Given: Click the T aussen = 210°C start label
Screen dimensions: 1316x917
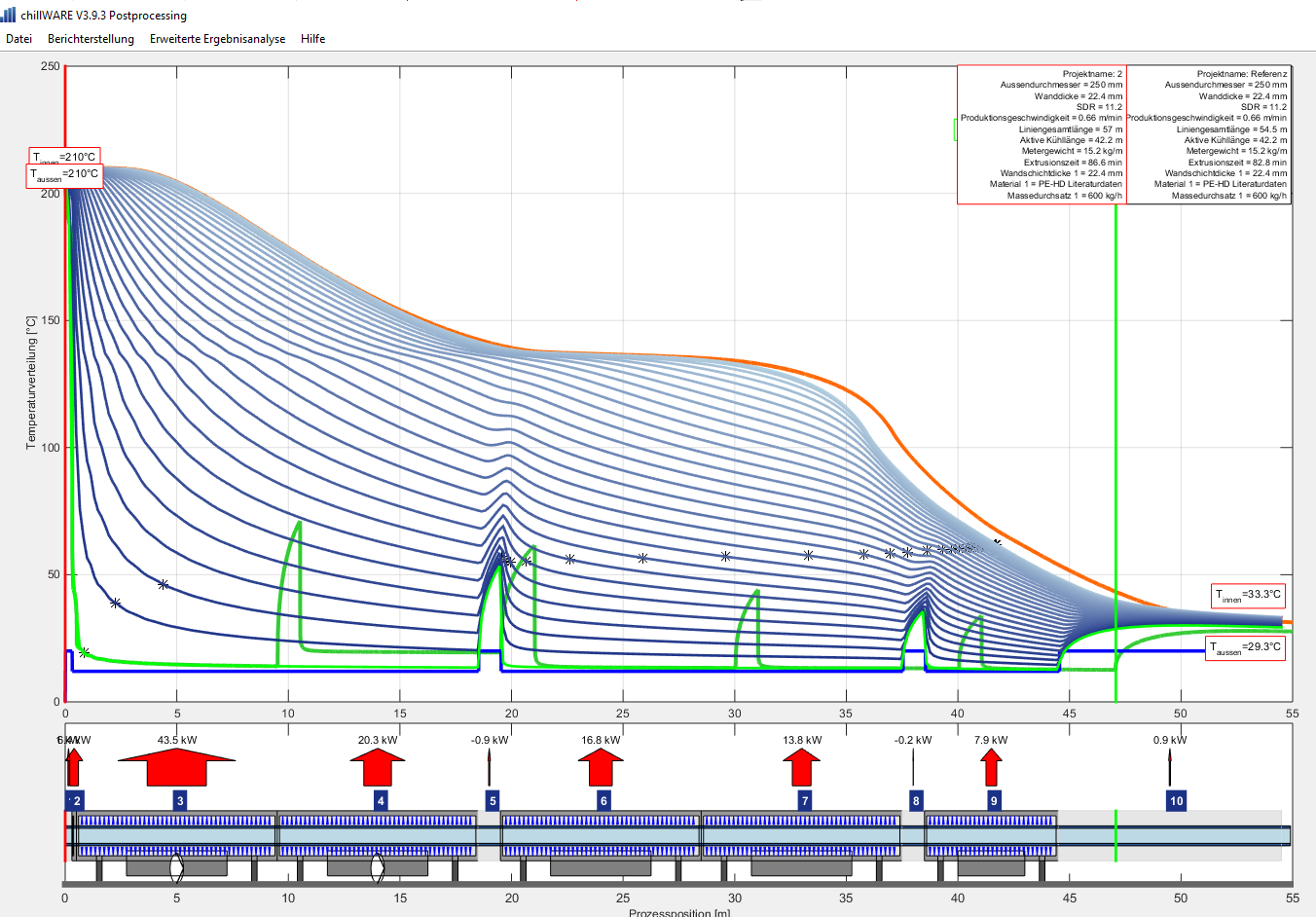Looking at the screenshot, I should tap(63, 175).
